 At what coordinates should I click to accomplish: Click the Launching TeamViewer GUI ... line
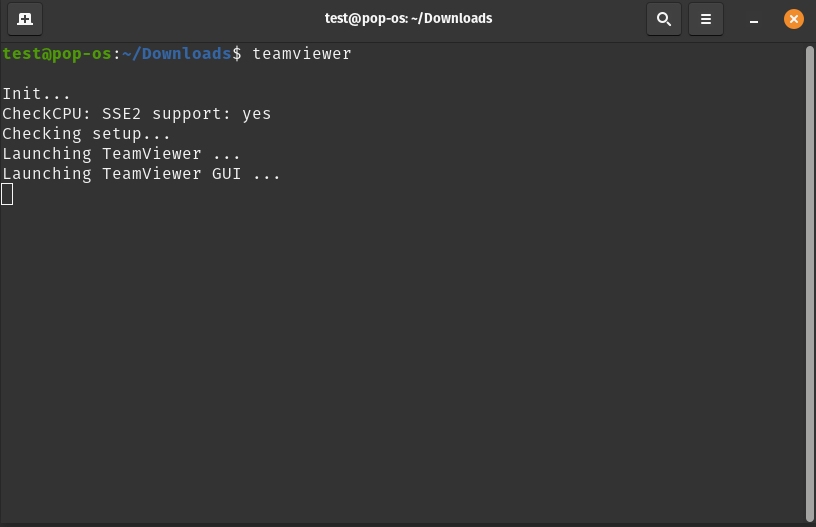coord(141,173)
